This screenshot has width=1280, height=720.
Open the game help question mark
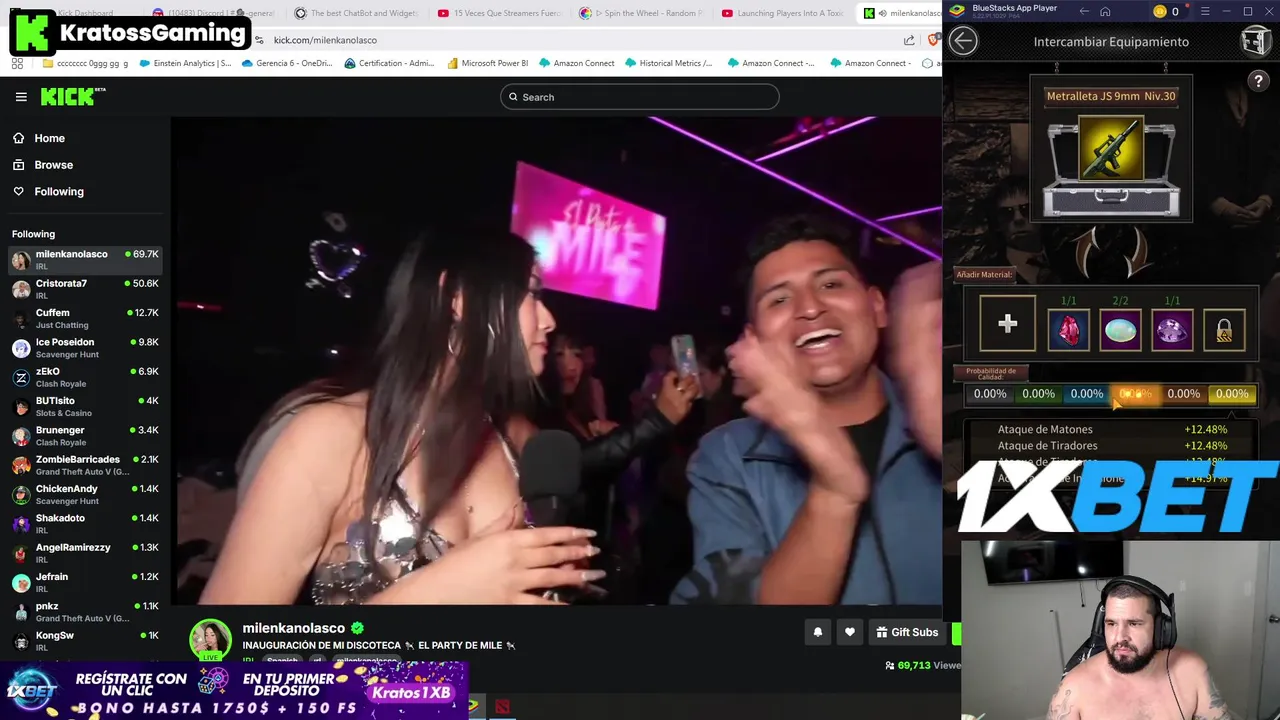point(1258,81)
